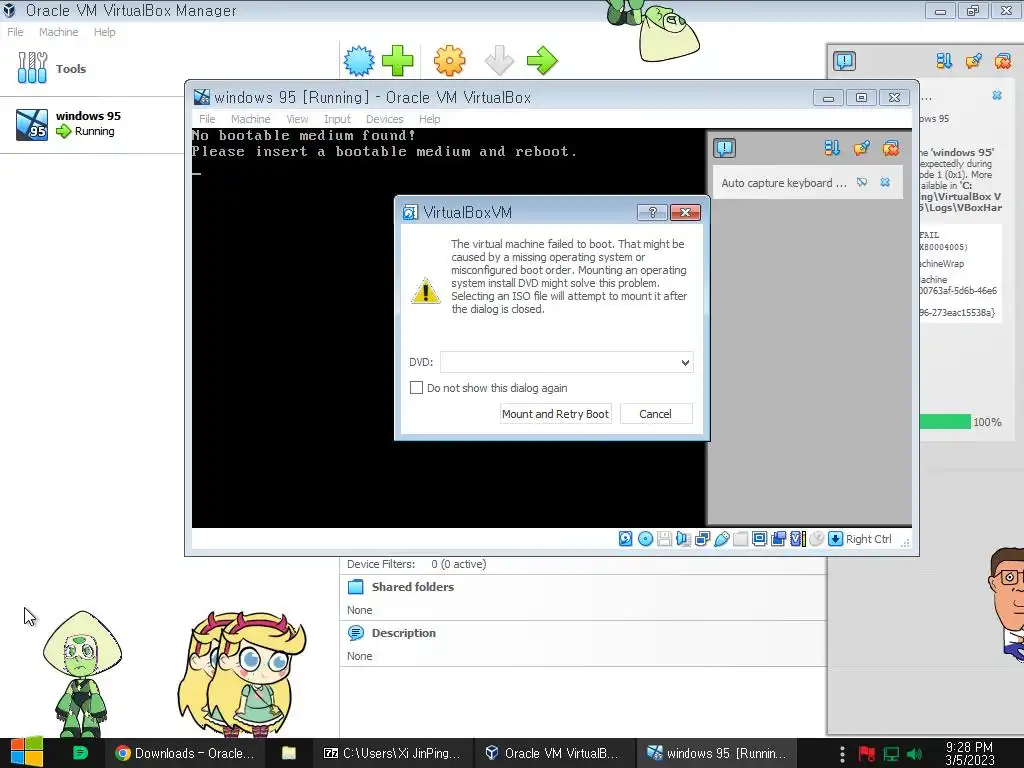The height and width of the screenshot is (768, 1024).
Task: Open File menu in VM window
Action: (x=207, y=119)
